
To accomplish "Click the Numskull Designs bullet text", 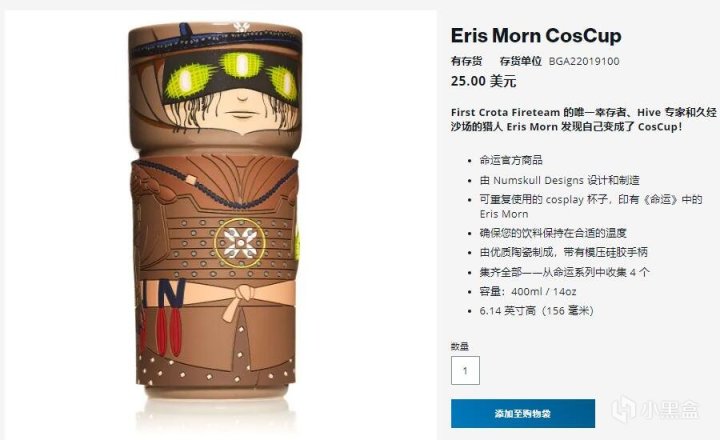I will coord(560,180).
